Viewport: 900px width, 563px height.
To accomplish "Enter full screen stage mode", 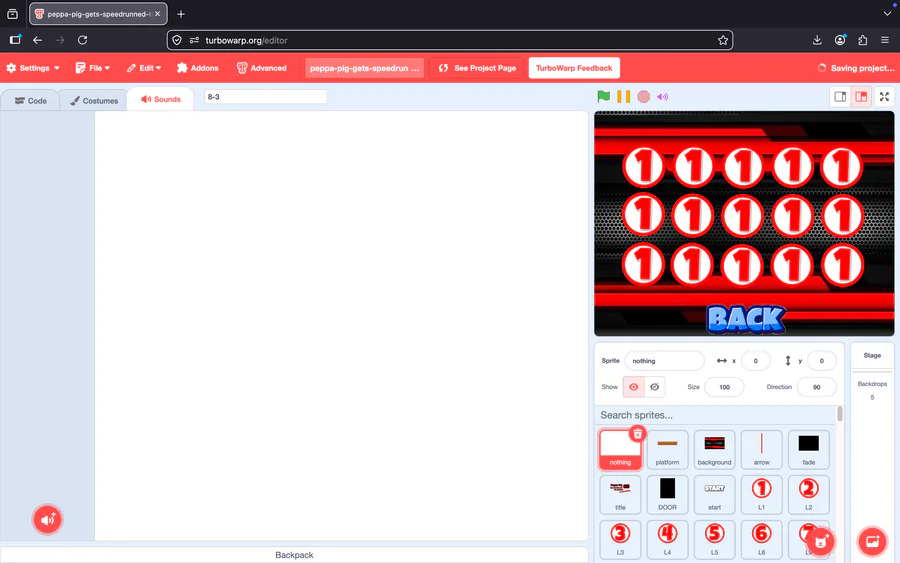I will (885, 97).
